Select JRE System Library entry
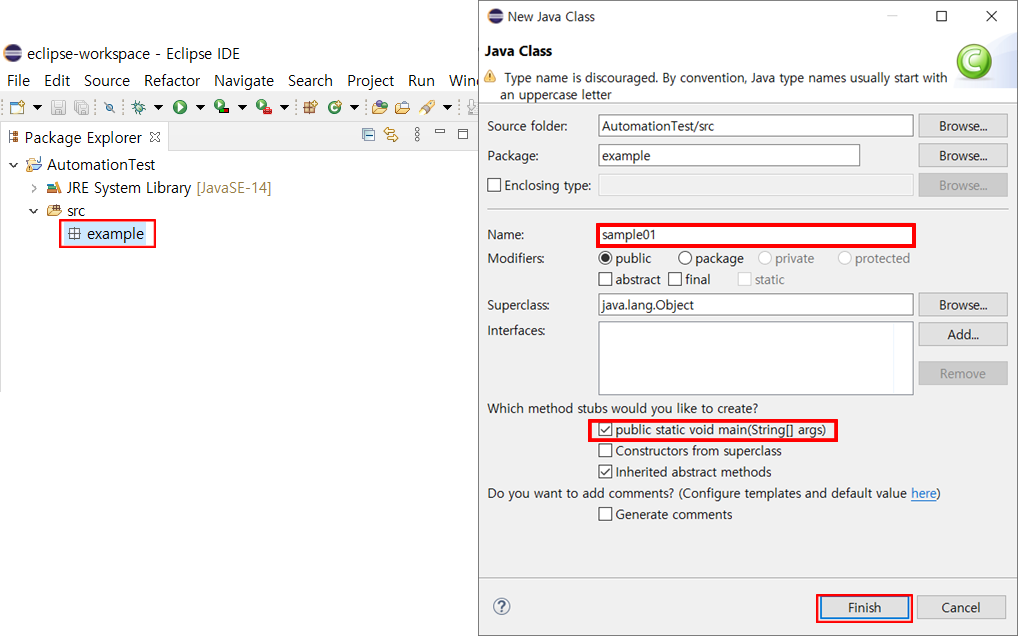The height and width of the screenshot is (636, 1018). click(x=159, y=188)
